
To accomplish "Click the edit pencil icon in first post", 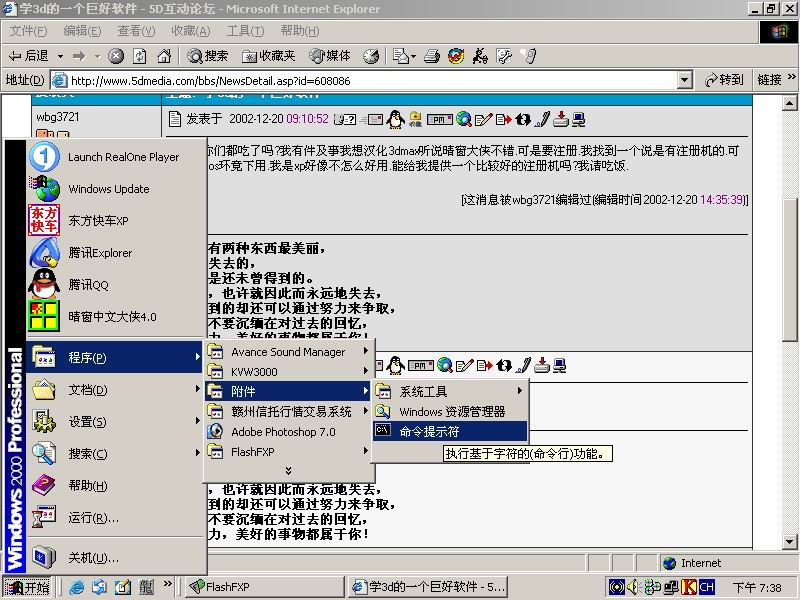I will tap(483, 119).
